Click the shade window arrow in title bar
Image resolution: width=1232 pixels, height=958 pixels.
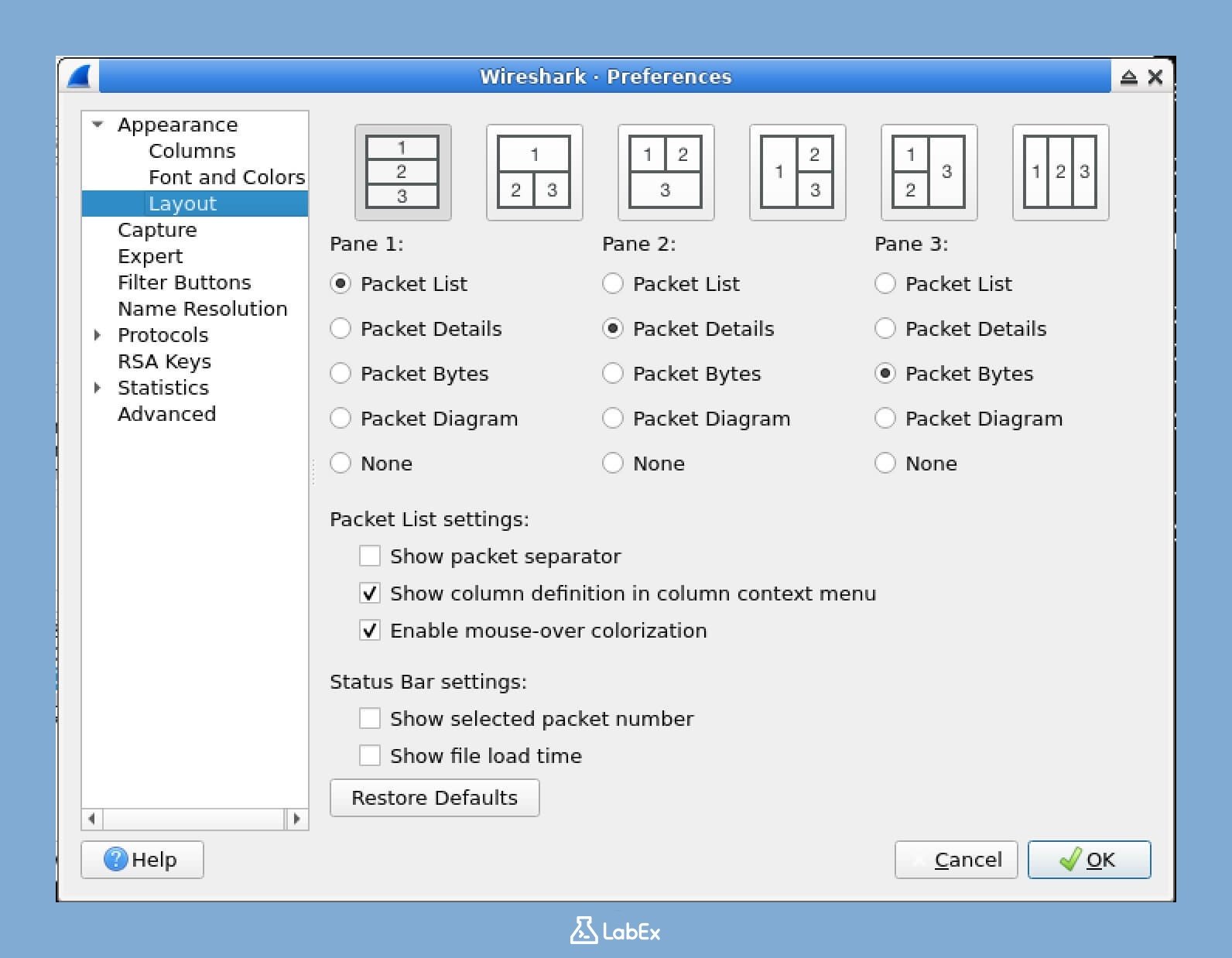pyautogui.click(x=1128, y=77)
